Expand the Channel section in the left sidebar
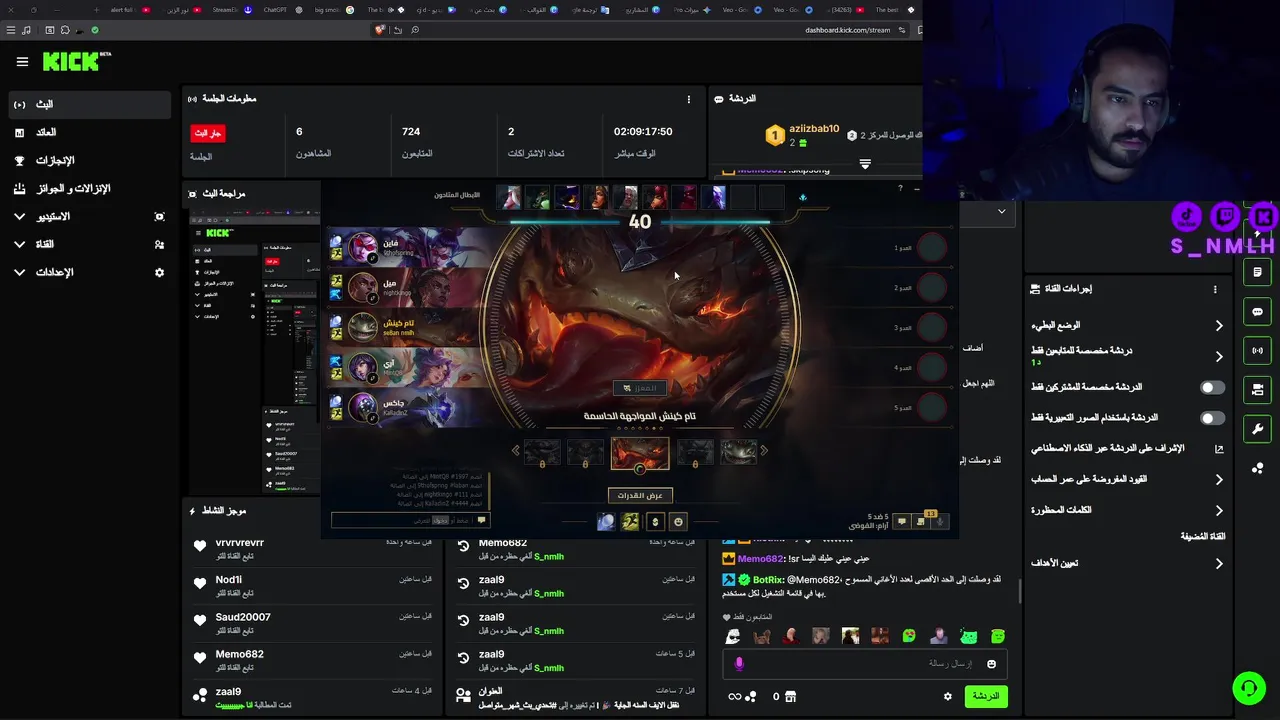 pyautogui.click(x=90, y=244)
